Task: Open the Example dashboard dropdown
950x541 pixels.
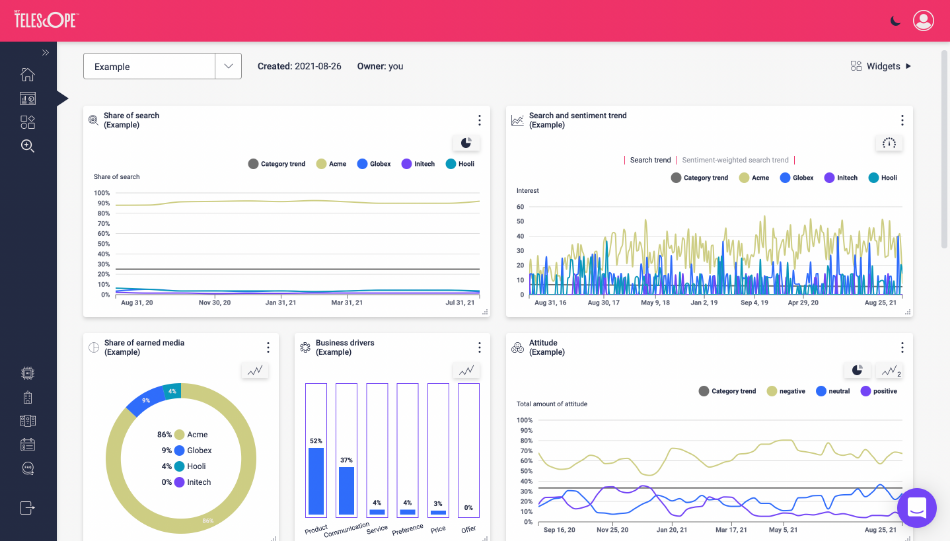Action: pyautogui.click(x=162, y=66)
